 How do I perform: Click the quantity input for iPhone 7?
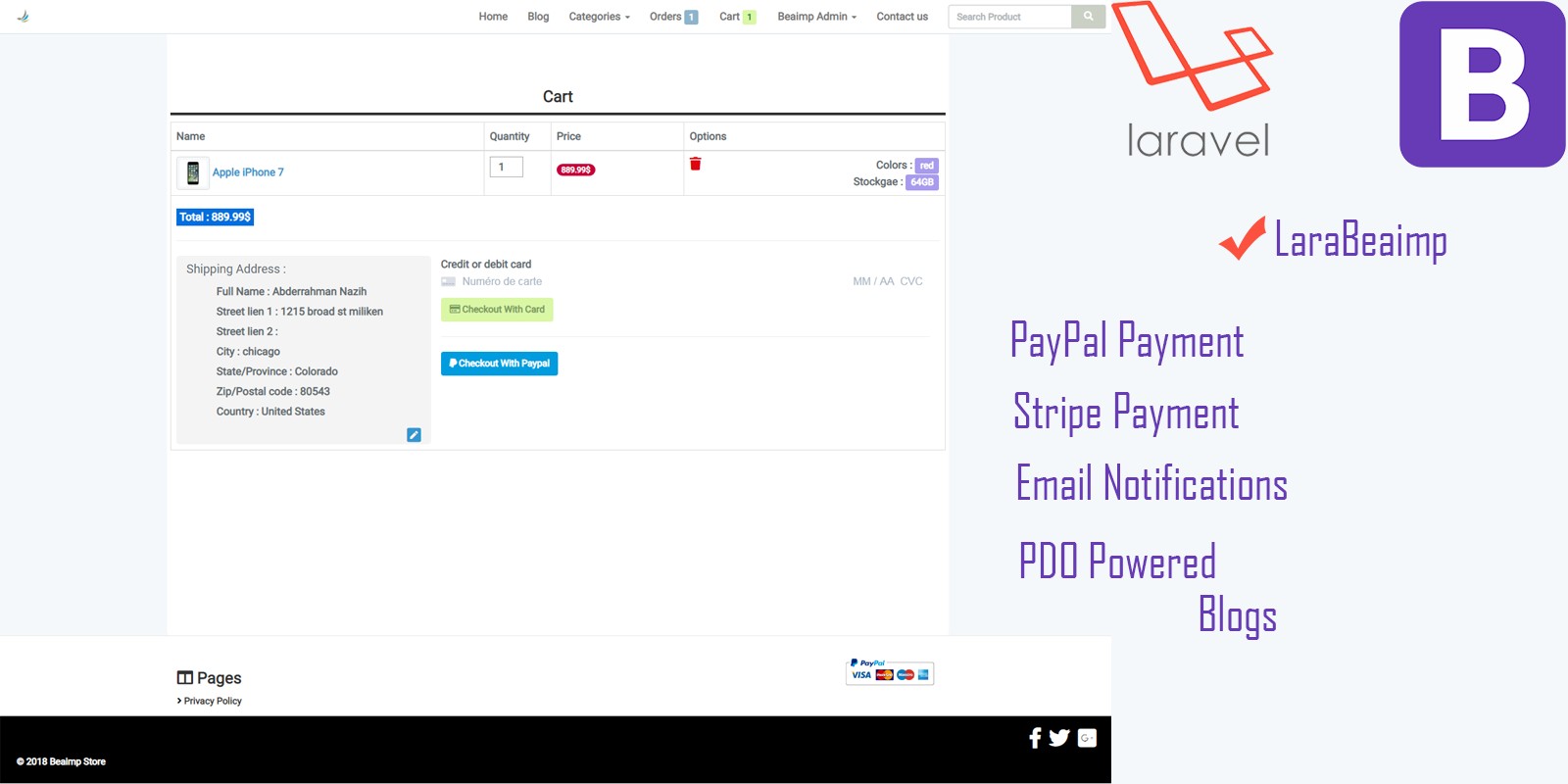[x=506, y=167]
